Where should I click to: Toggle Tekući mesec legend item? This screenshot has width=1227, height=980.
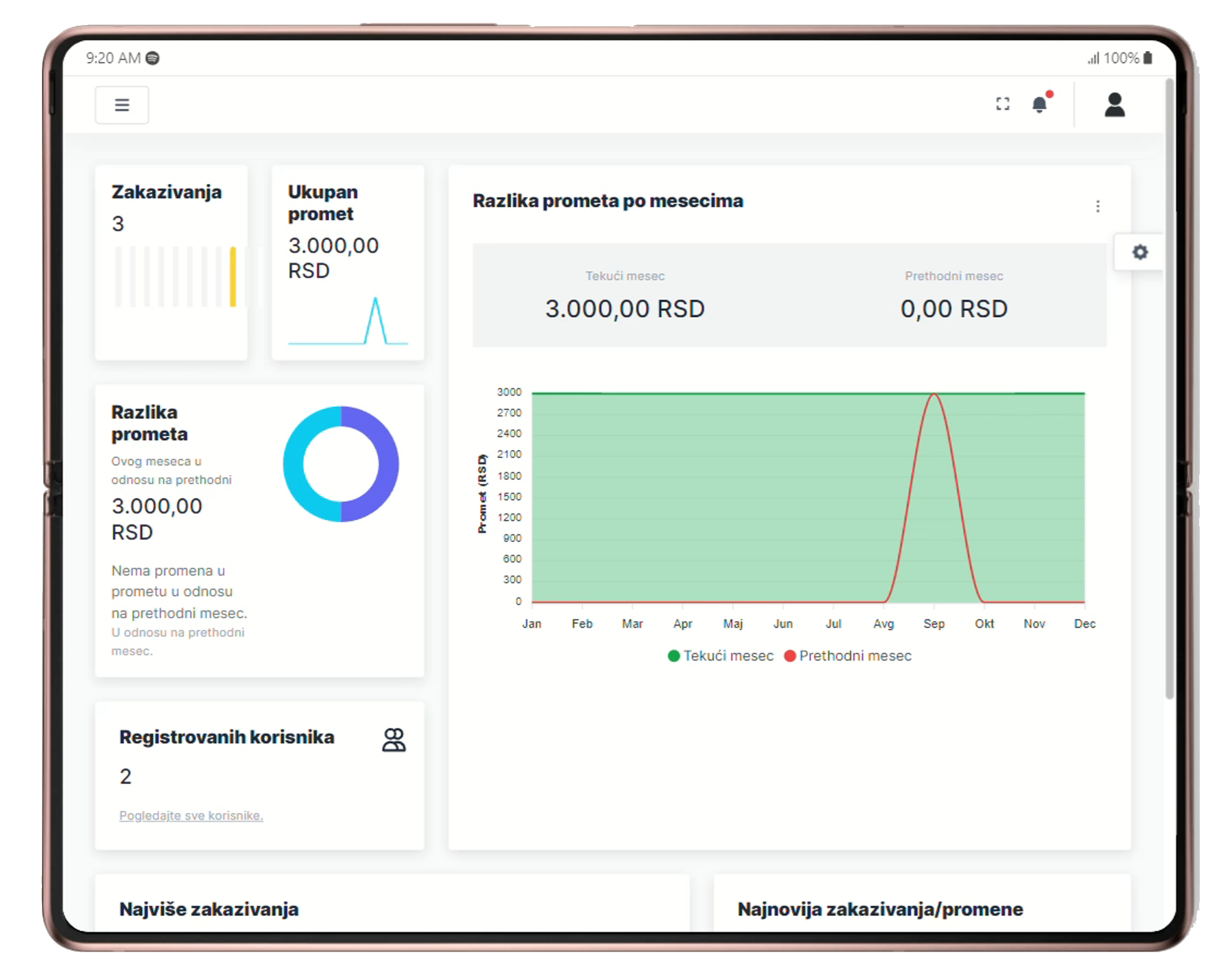[x=721, y=656]
